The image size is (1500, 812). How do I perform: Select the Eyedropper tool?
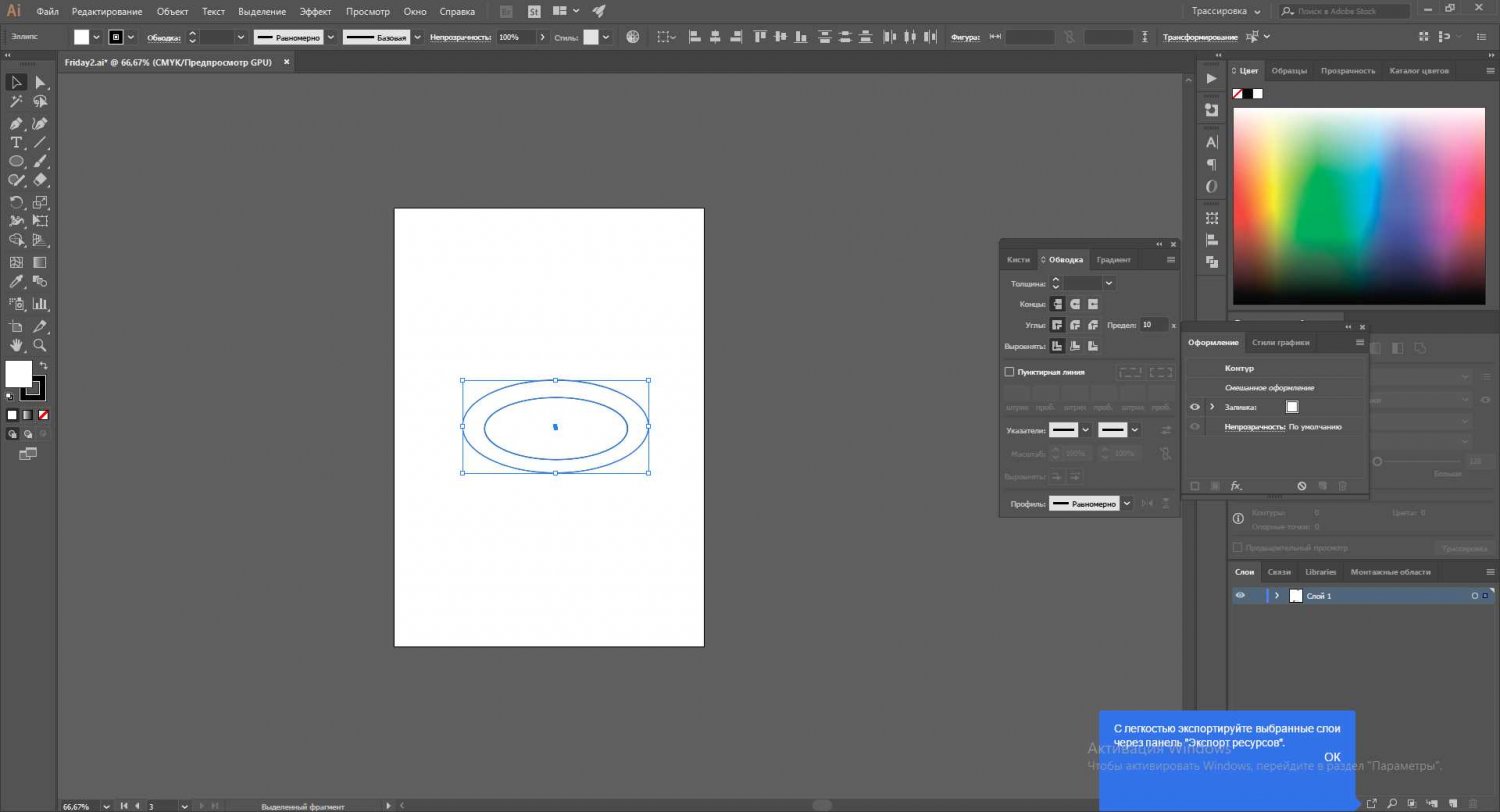pyautogui.click(x=17, y=283)
